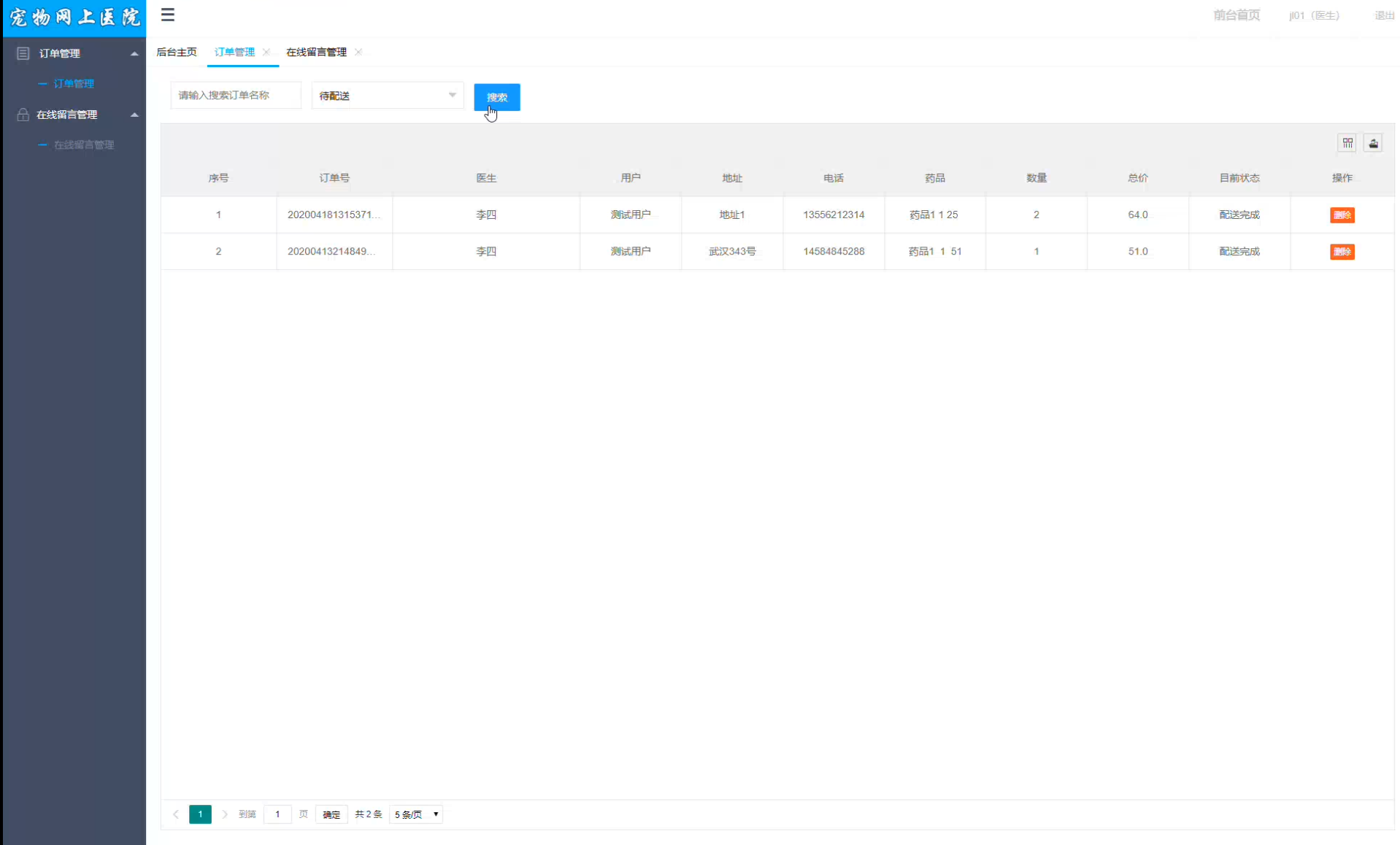
Task: Click the print table icon
Action: [1373, 143]
